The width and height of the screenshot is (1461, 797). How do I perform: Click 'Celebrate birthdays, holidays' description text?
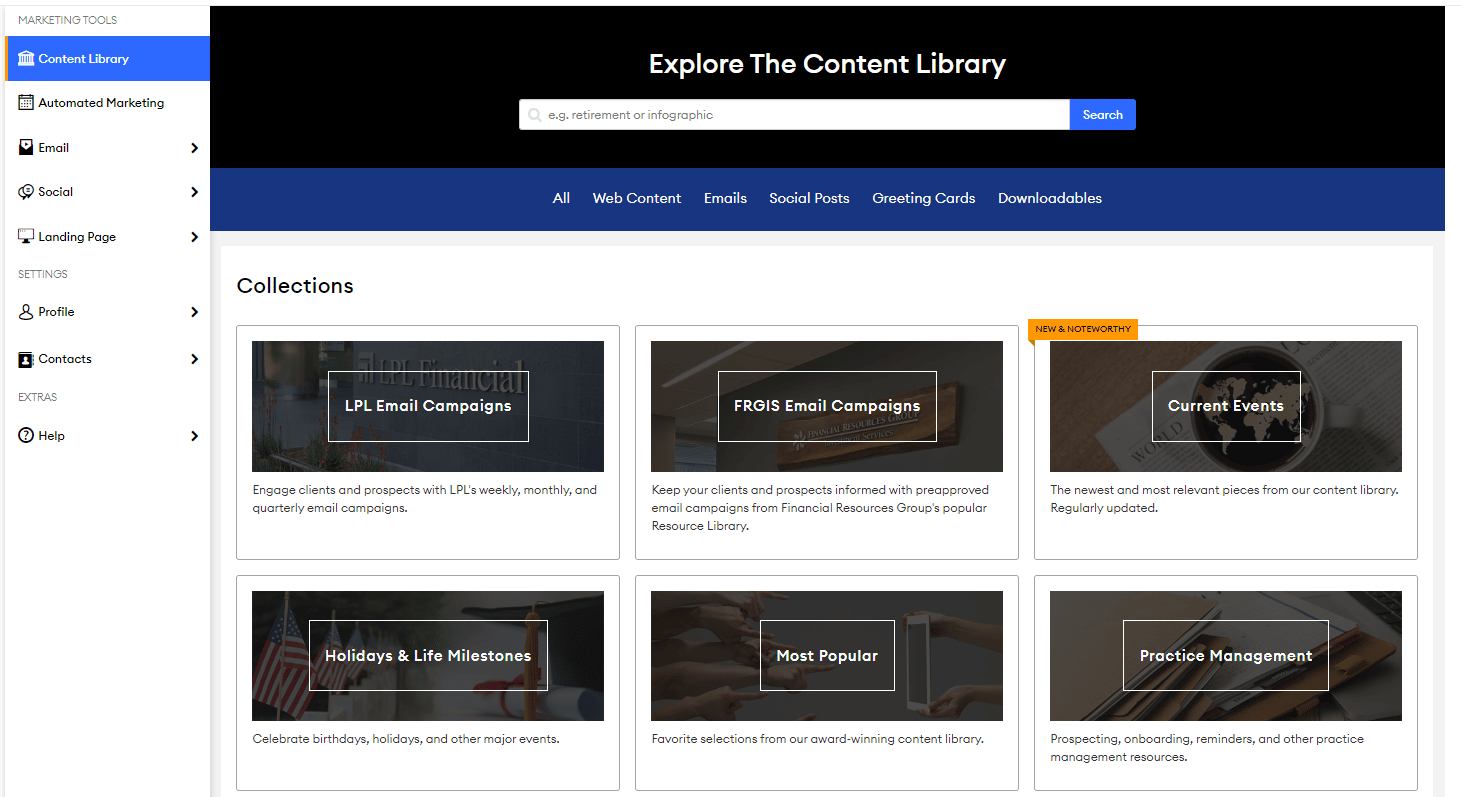(406, 739)
